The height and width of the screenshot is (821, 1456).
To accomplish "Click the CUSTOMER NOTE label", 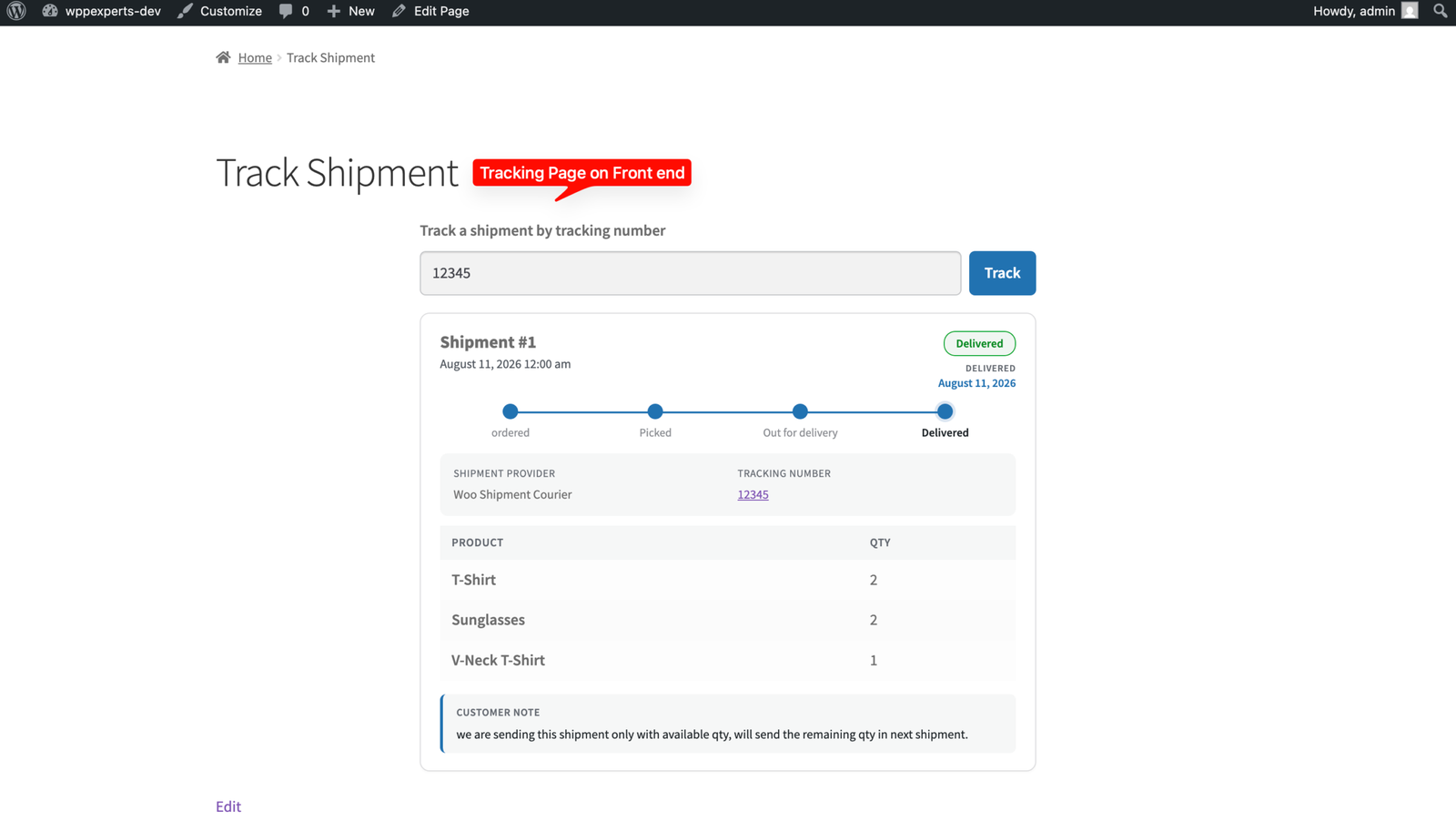I will click(x=498, y=713).
